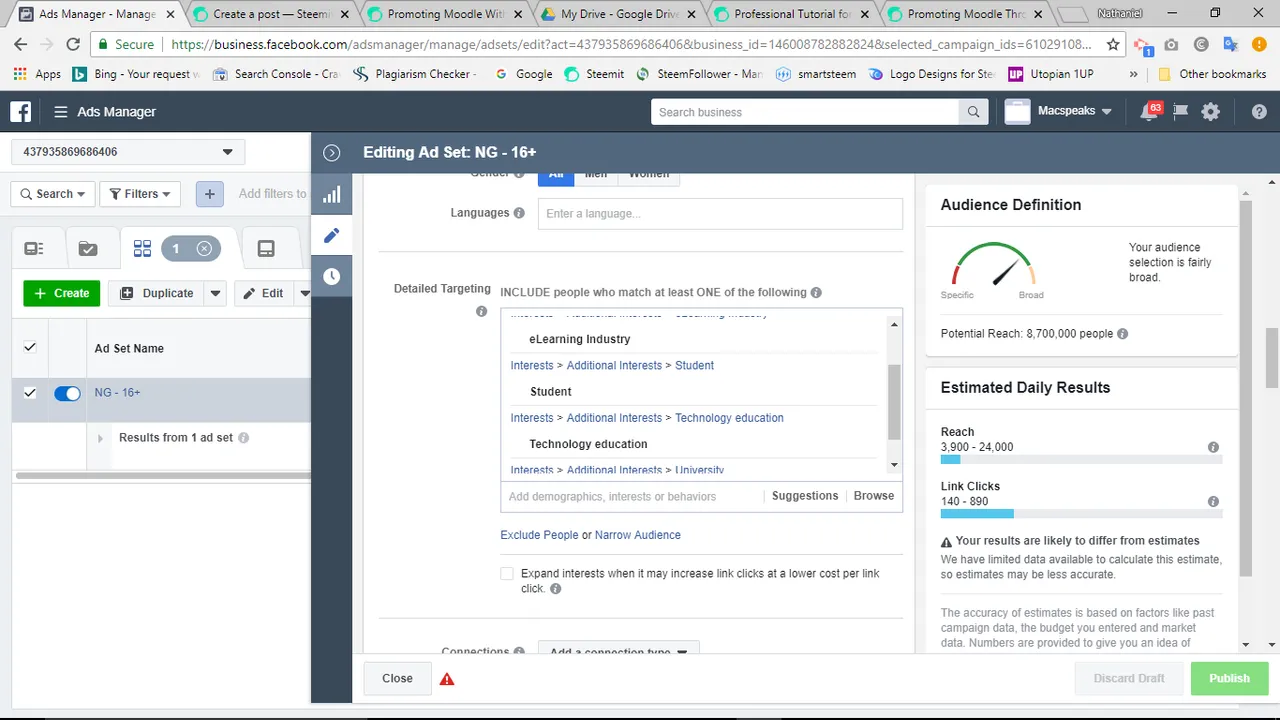Click info icon next to Languages
The height and width of the screenshot is (720, 1280).
pos(519,213)
